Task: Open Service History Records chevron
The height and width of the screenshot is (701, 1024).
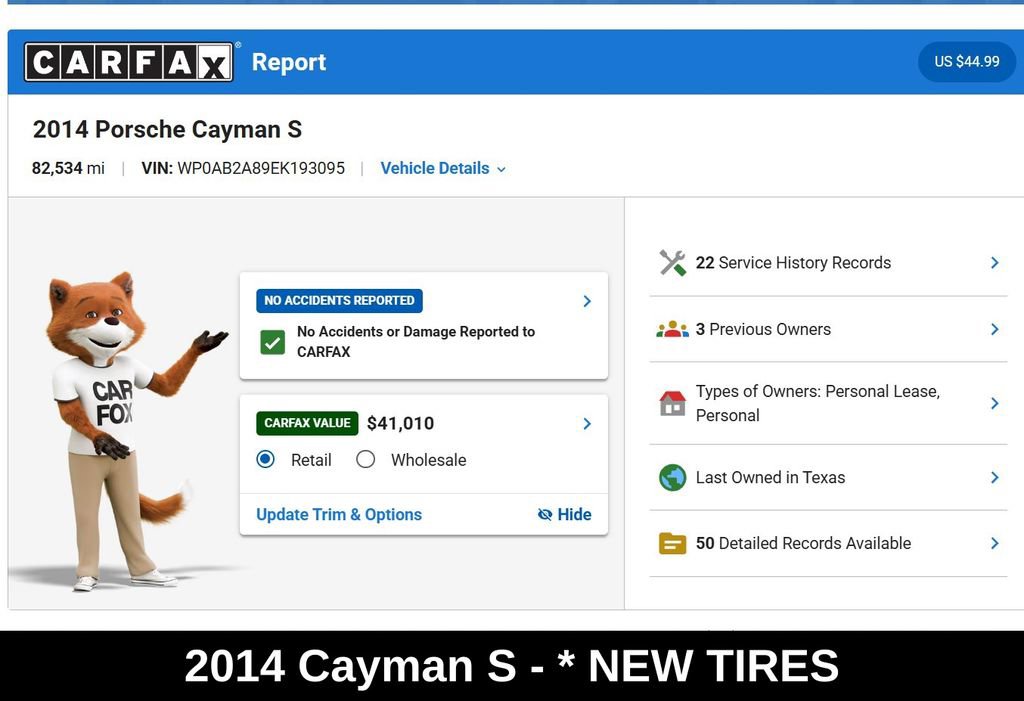Action: tap(994, 263)
